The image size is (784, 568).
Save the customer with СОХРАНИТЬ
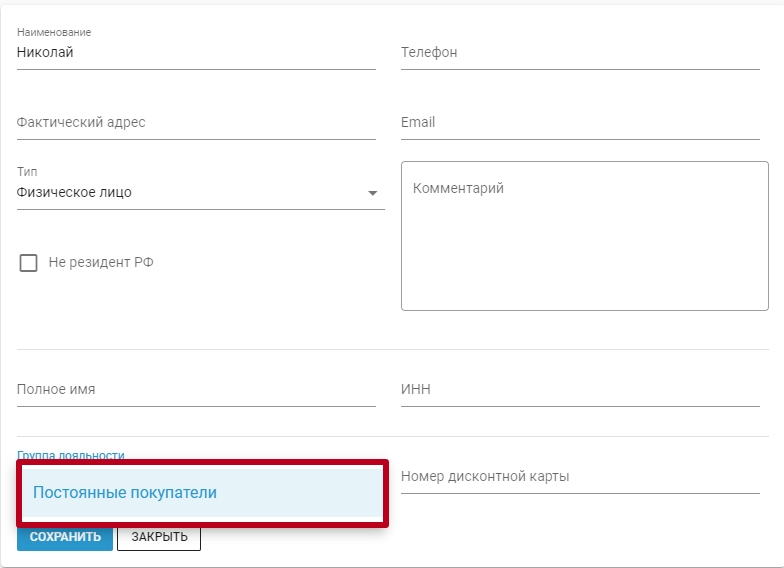65,537
